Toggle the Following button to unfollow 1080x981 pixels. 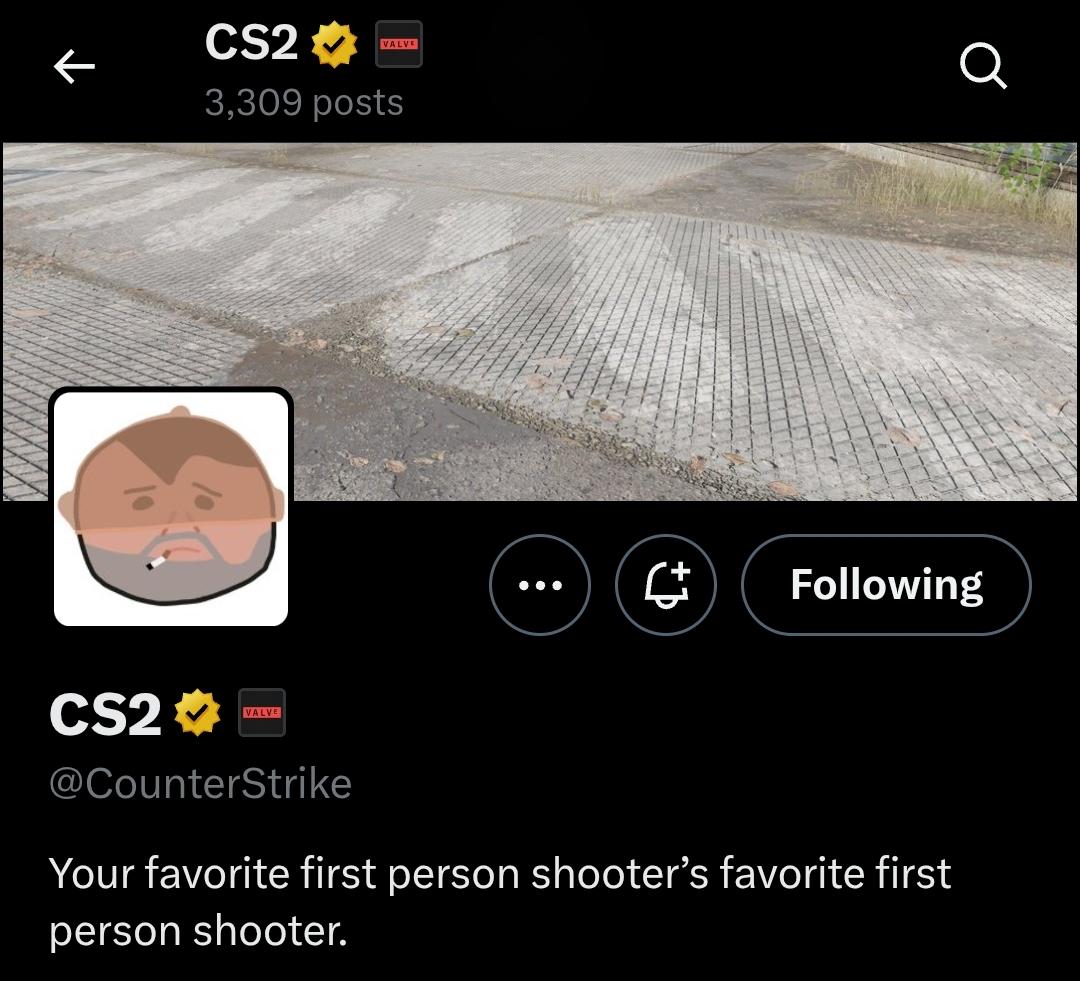(x=886, y=585)
